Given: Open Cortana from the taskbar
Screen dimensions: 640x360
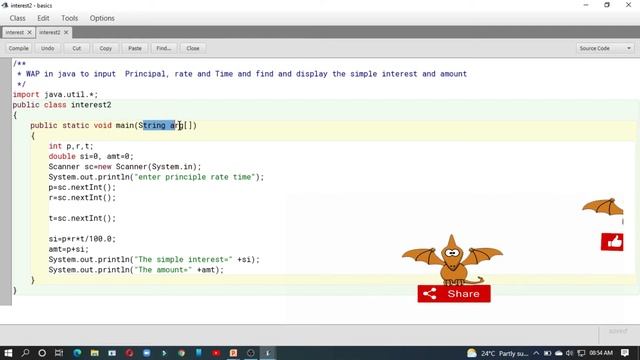Looking at the screenshot, I should tap(42, 353).
